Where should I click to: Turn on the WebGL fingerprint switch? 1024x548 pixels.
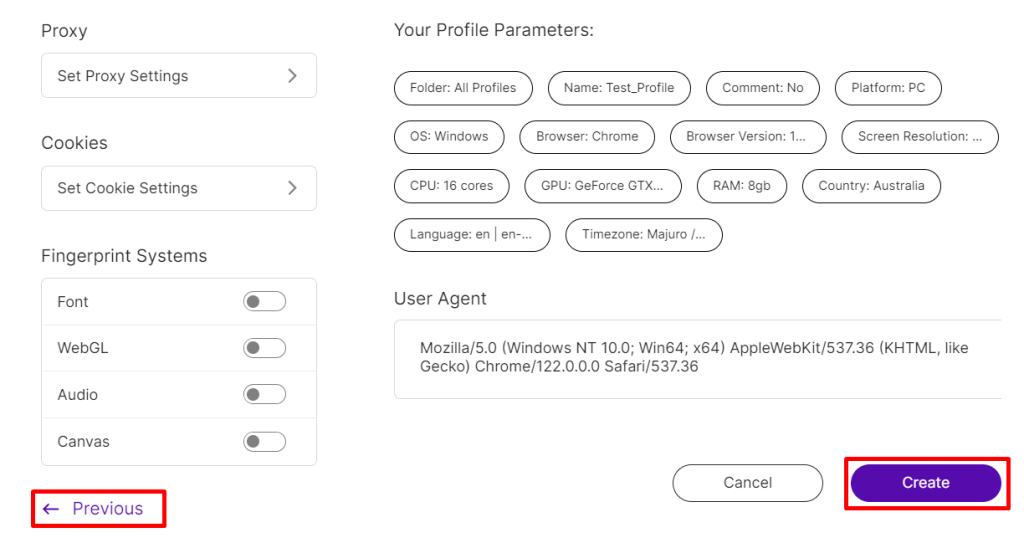264,348
